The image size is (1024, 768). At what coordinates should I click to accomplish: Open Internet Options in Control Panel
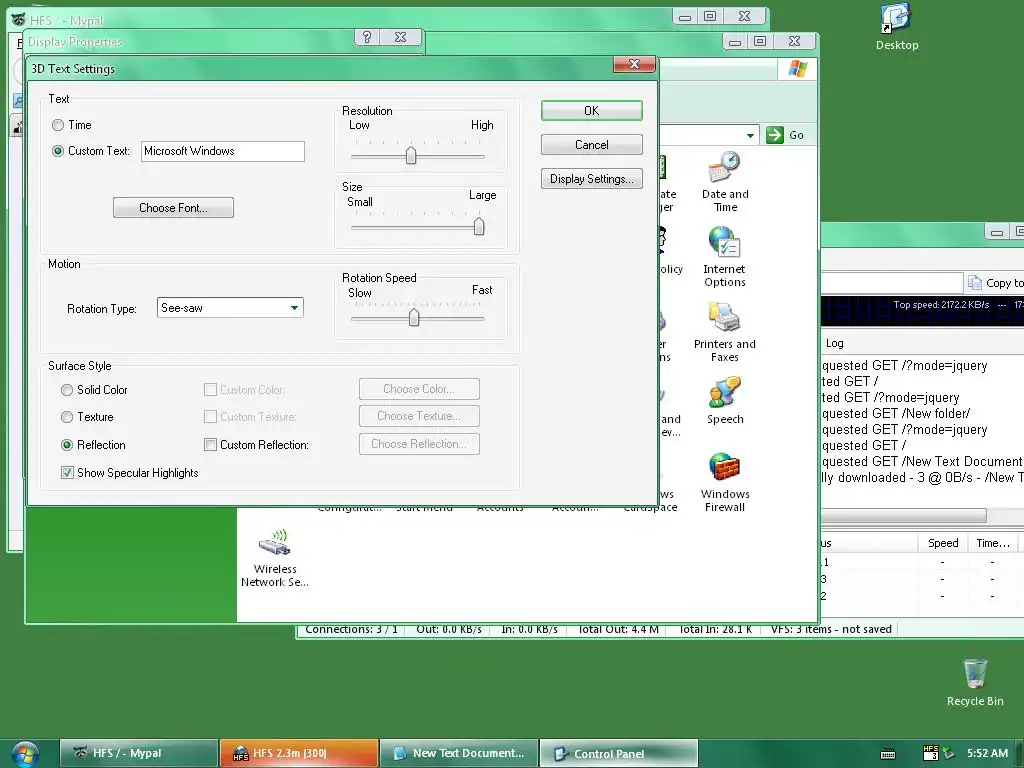click(x=724, y=257)
